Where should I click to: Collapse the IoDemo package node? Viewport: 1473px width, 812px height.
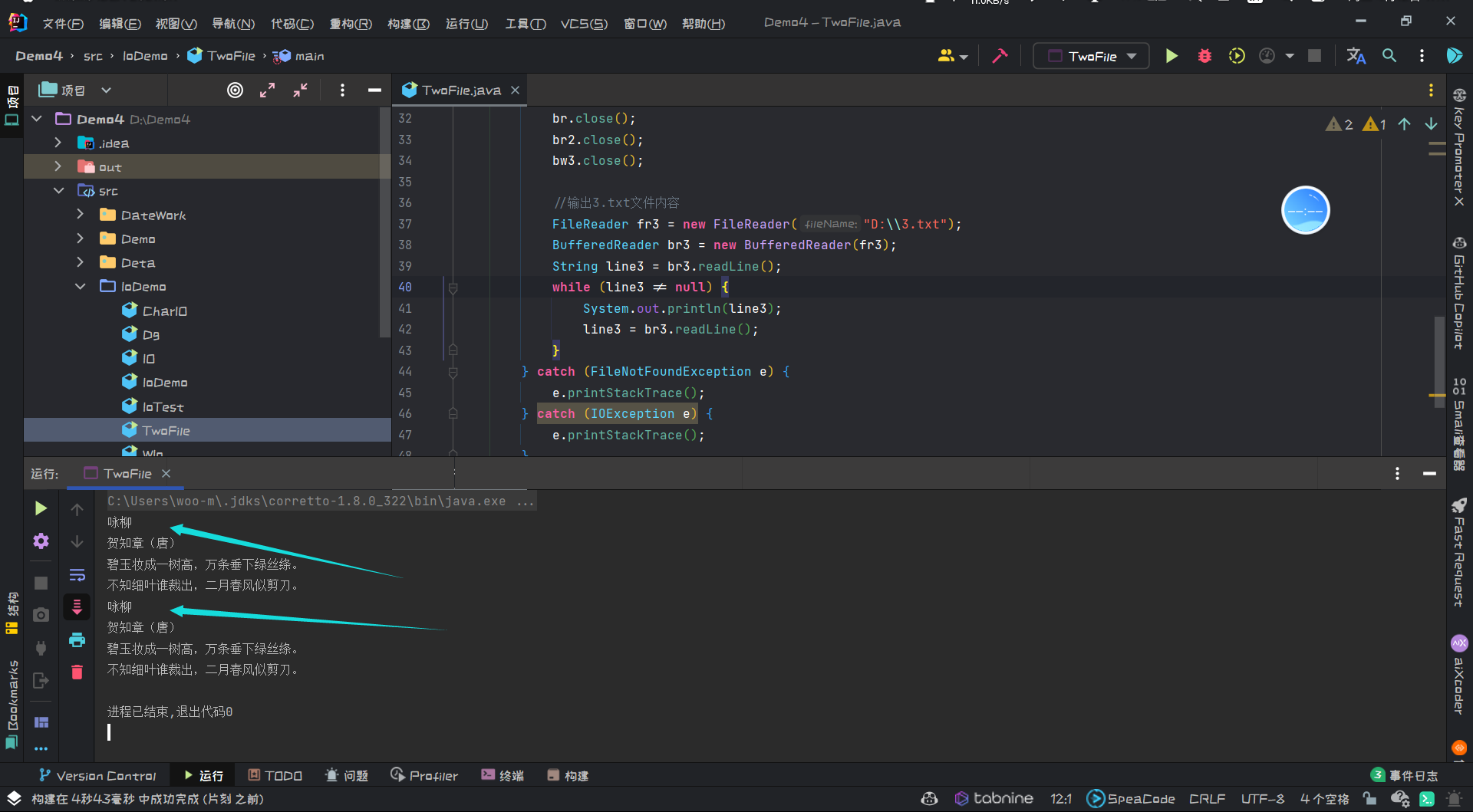point(81,287)
